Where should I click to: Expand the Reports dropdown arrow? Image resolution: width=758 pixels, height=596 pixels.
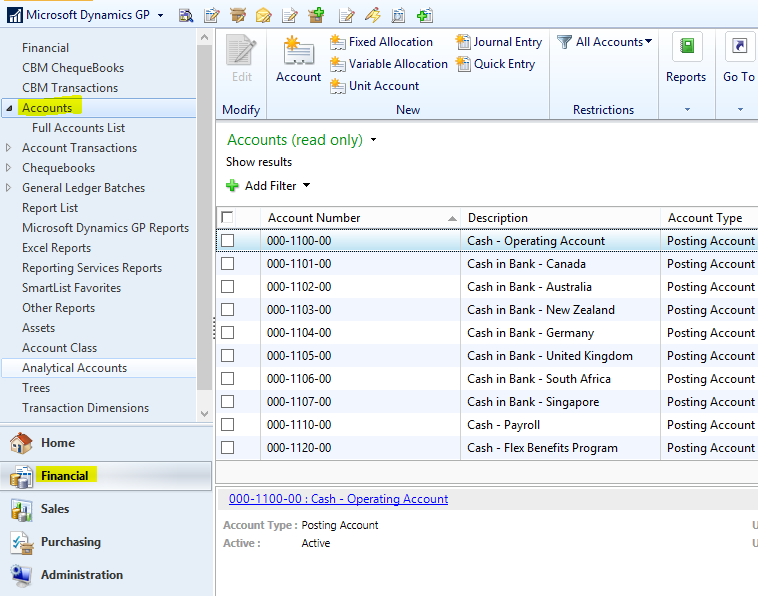click(687, 110)
